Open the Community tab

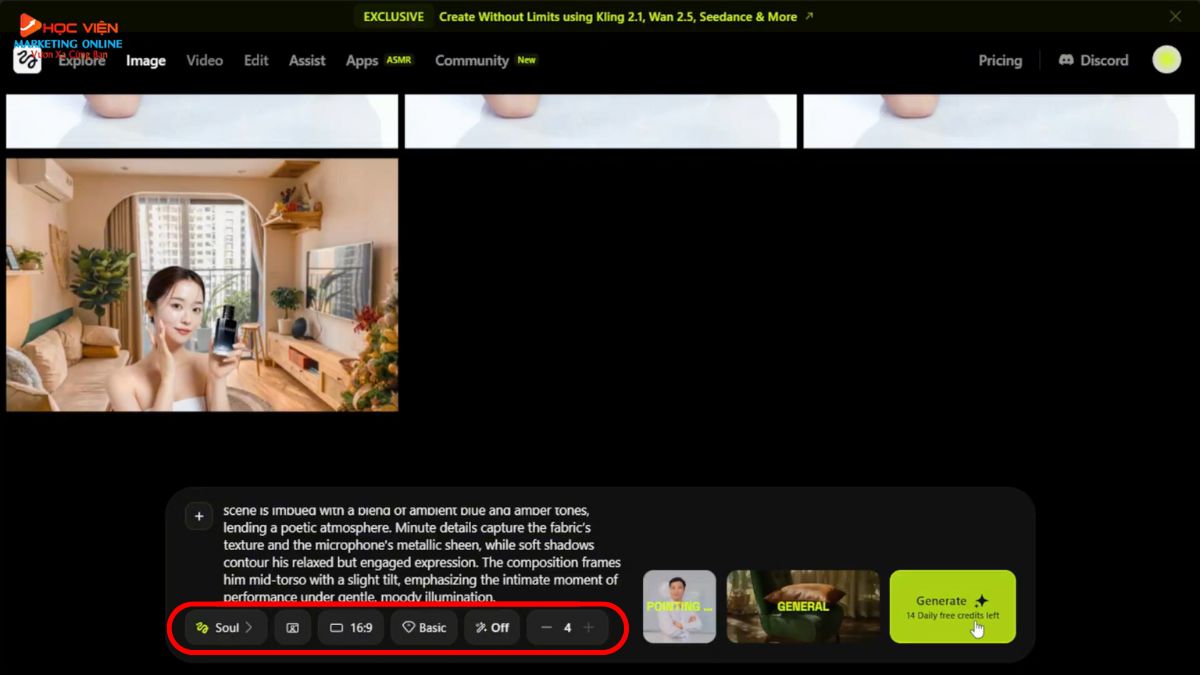(472, 60)
